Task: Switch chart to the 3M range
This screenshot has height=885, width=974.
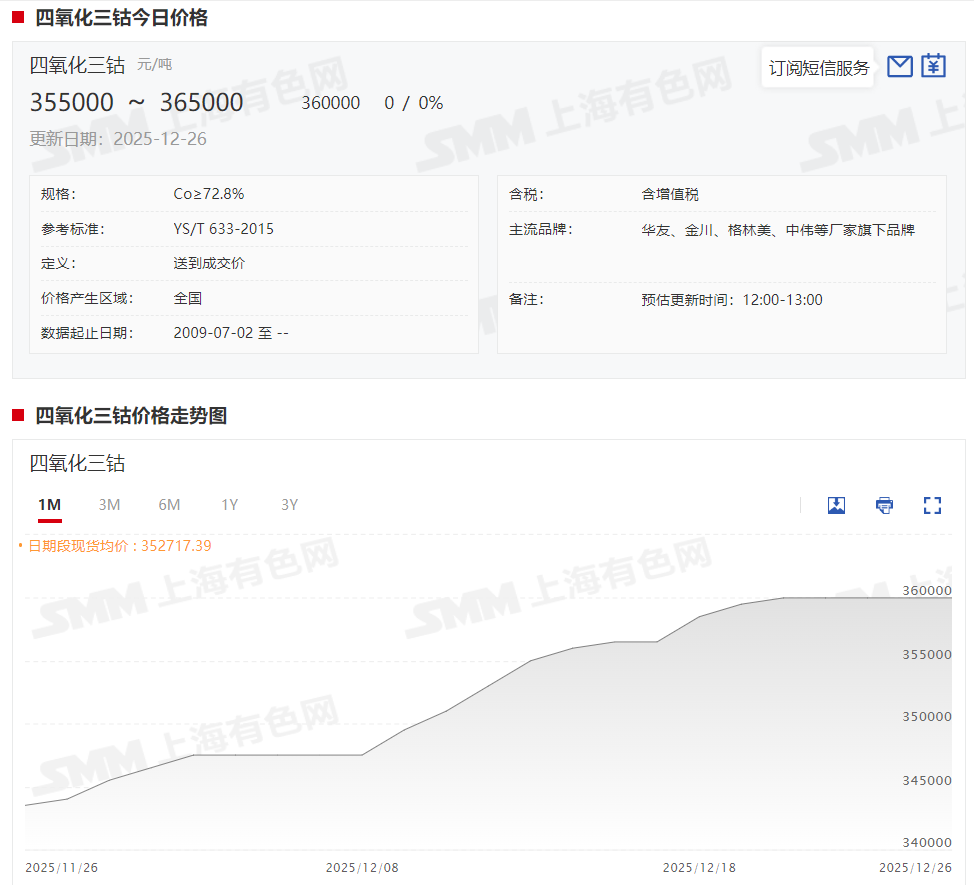Action: 109,505
